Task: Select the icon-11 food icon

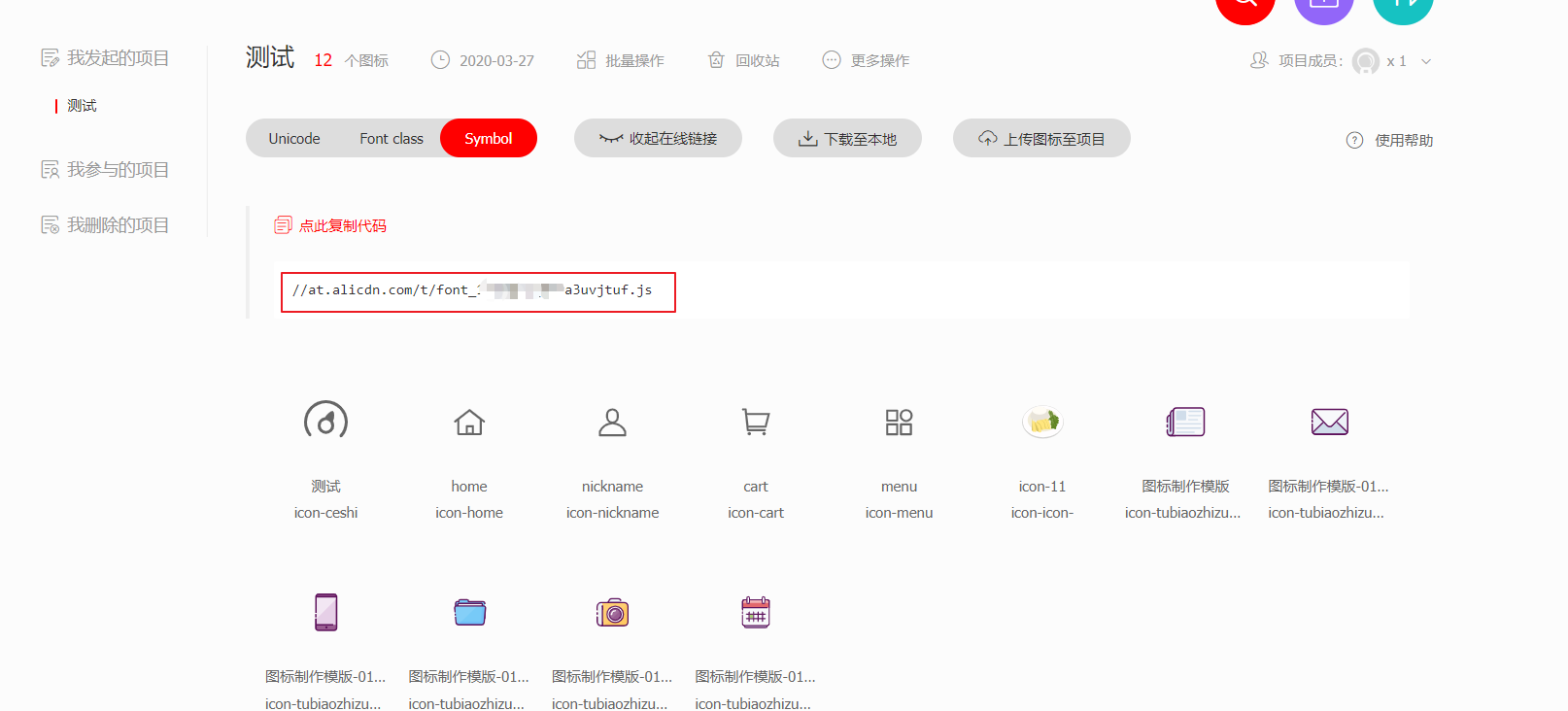Action: click(x=1042, y=422)
